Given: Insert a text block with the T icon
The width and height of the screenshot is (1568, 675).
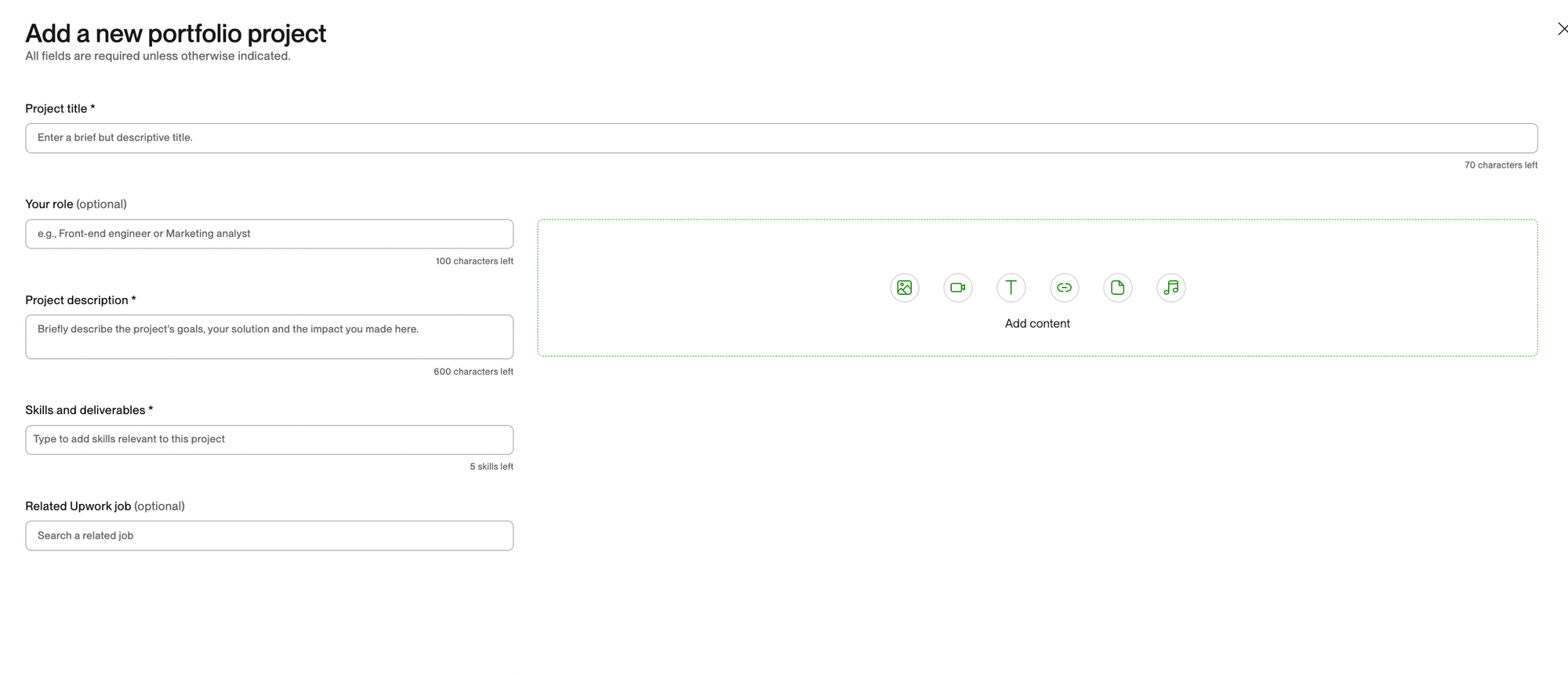Looking at the screenshot, I should click(1011, 288).
